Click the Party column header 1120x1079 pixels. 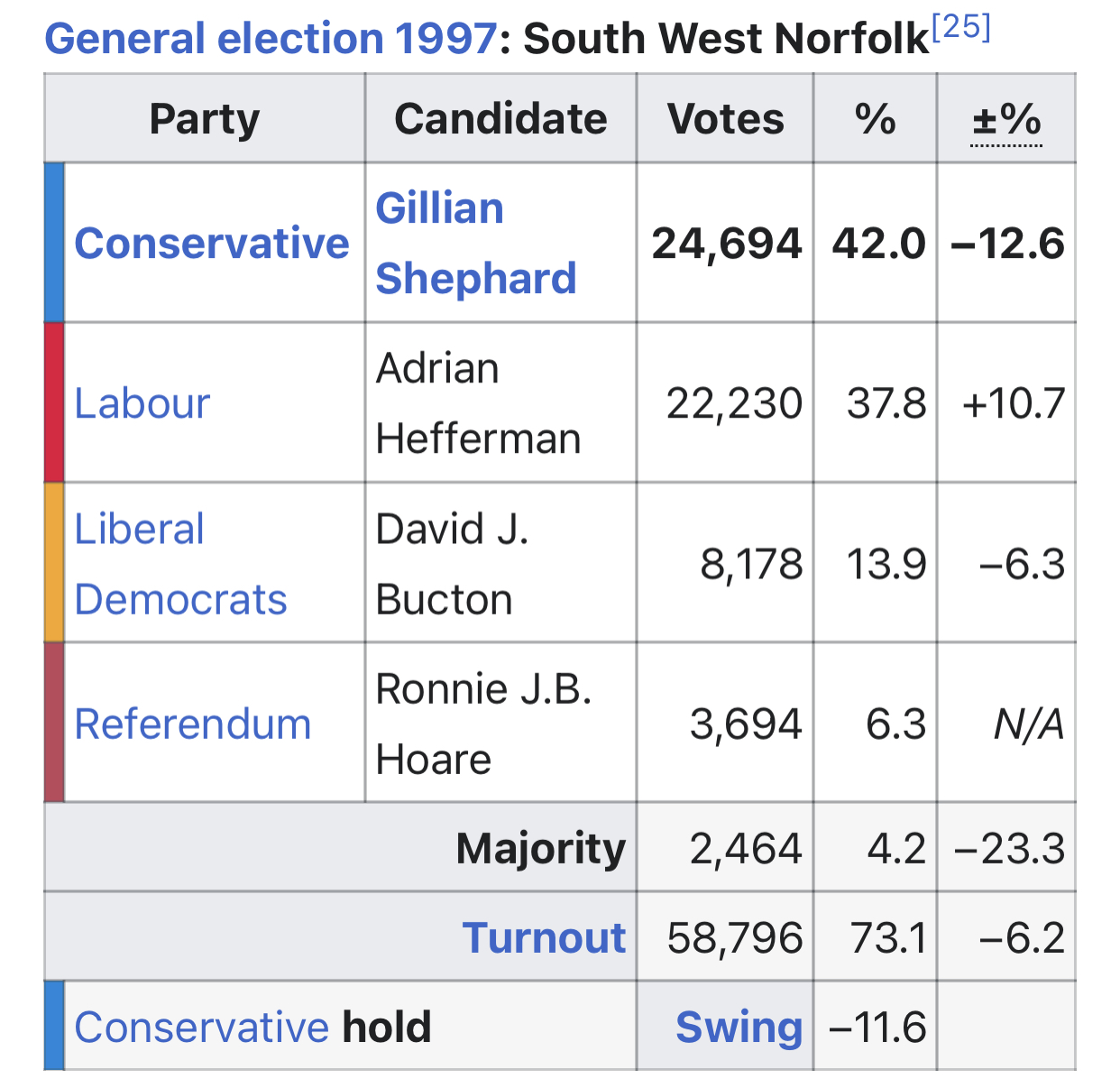pos(205,119)
